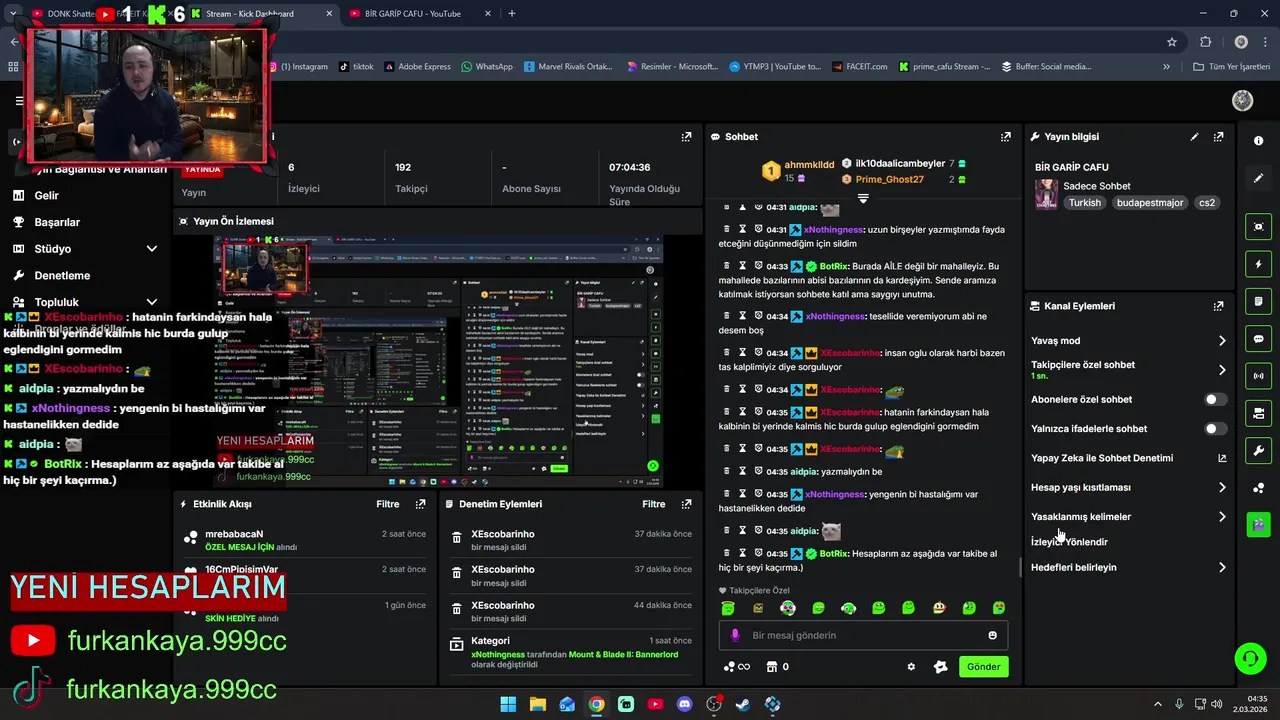Click the lightning bolt icon in right sidebar
The image size is (1280, 720).
tap(1258, 264)
